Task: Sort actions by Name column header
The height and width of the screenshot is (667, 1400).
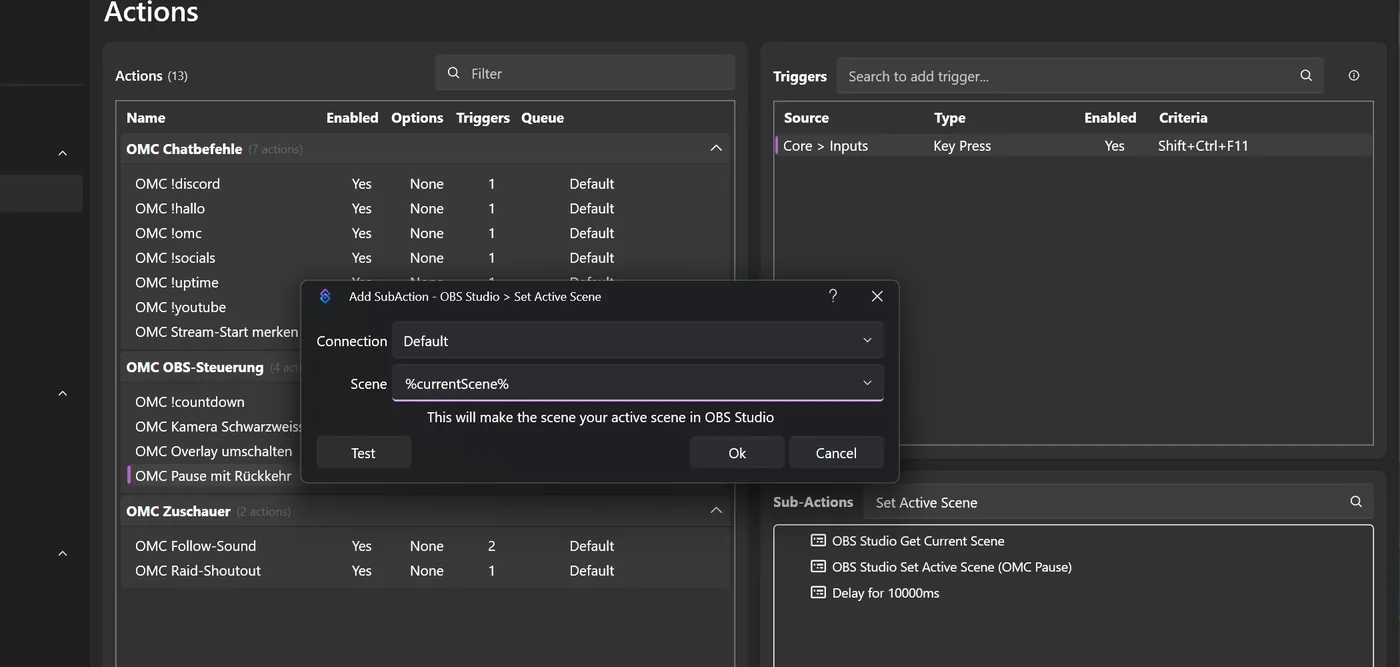Action: [x=146, y=117]
